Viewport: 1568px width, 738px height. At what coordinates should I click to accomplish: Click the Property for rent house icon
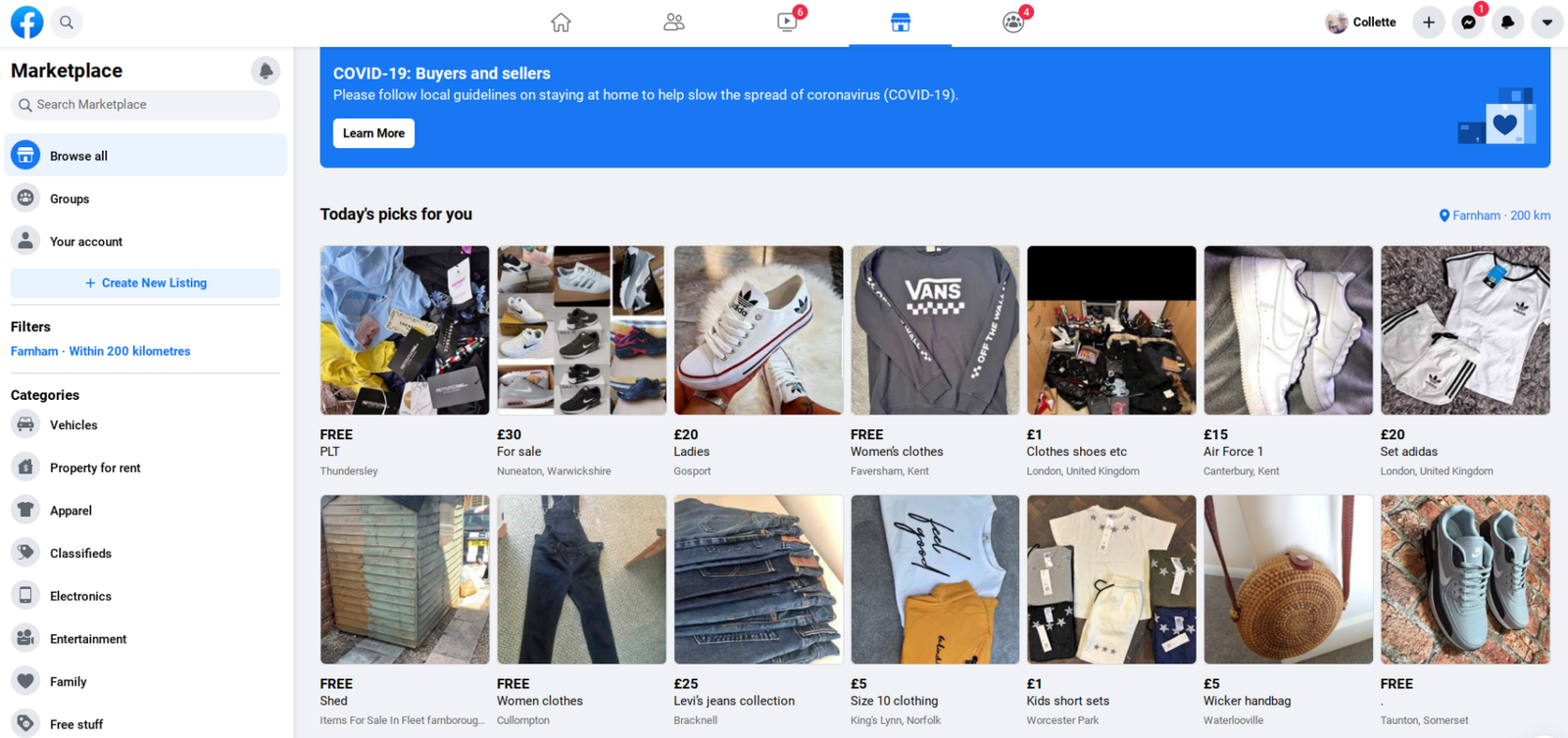tap(25, 467)
